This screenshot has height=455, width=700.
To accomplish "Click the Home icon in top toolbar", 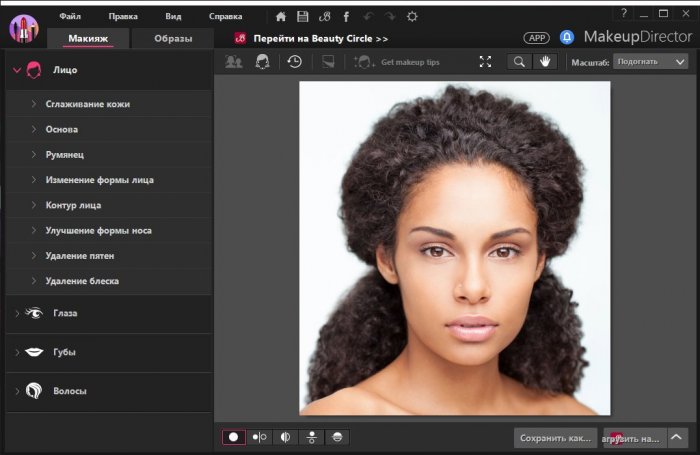I will (x=280, y=16).
